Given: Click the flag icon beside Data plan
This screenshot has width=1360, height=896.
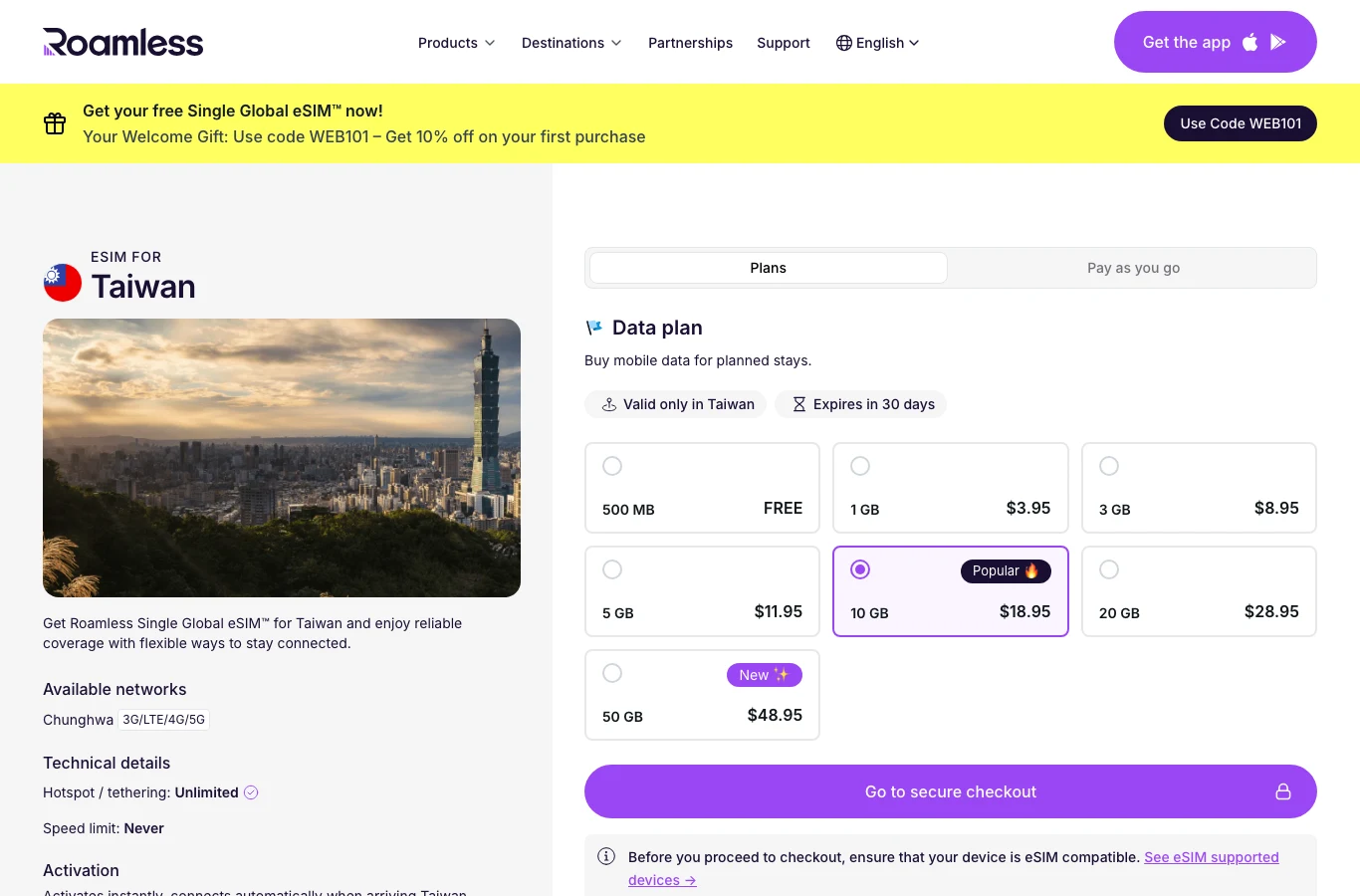Looking at the screenshot, I should 594,328.
